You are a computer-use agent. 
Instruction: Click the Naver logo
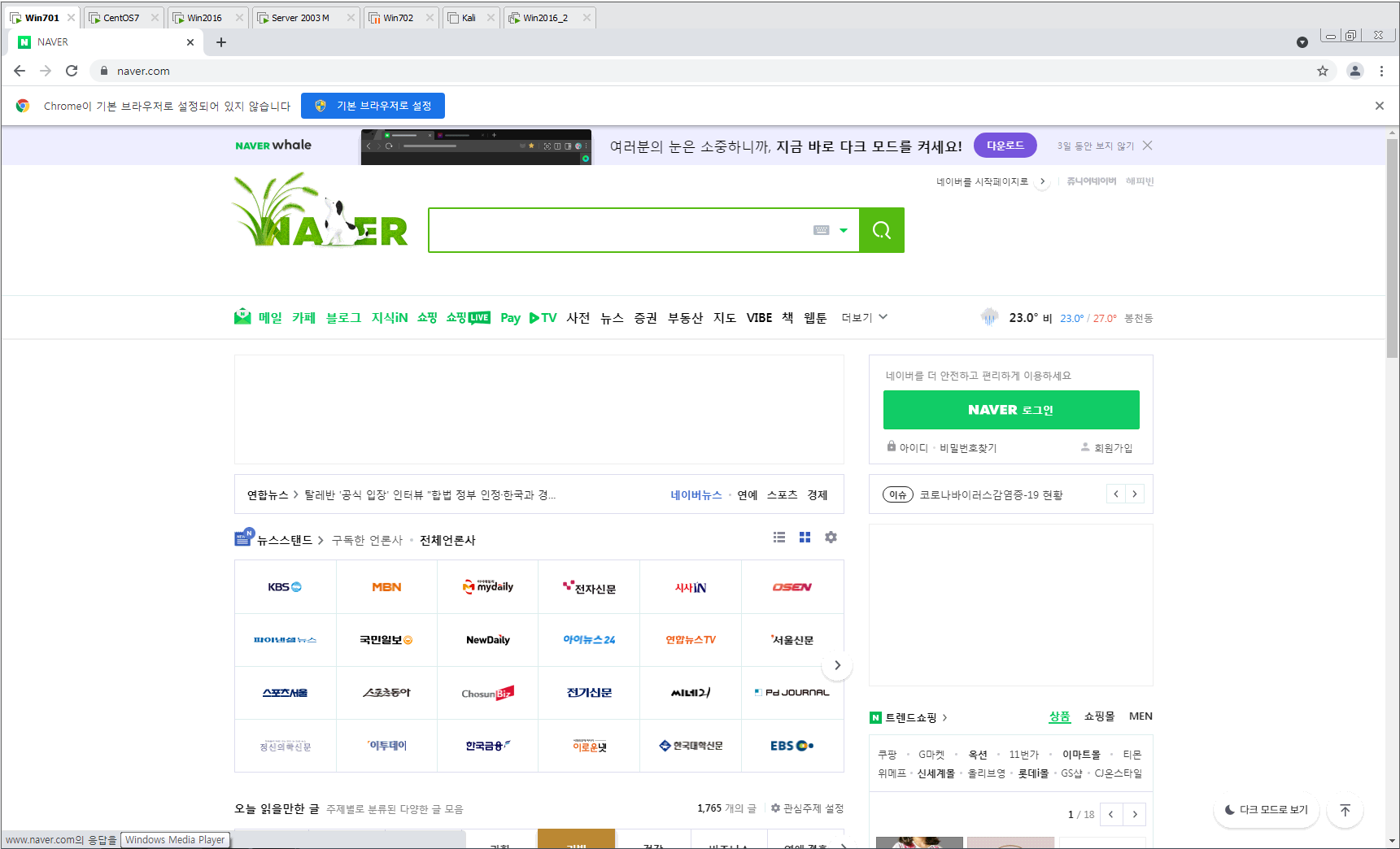(x=321, y=210)
